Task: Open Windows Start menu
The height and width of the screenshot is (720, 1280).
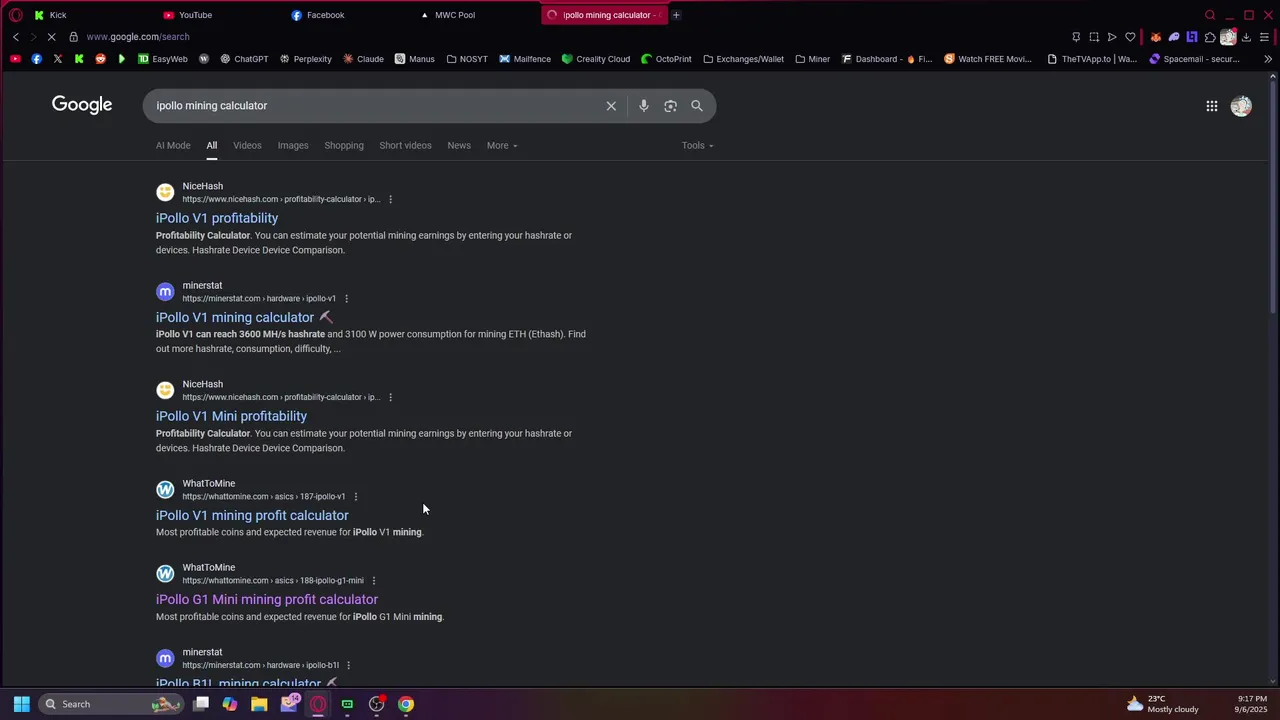Action: [x=21, y=704]
